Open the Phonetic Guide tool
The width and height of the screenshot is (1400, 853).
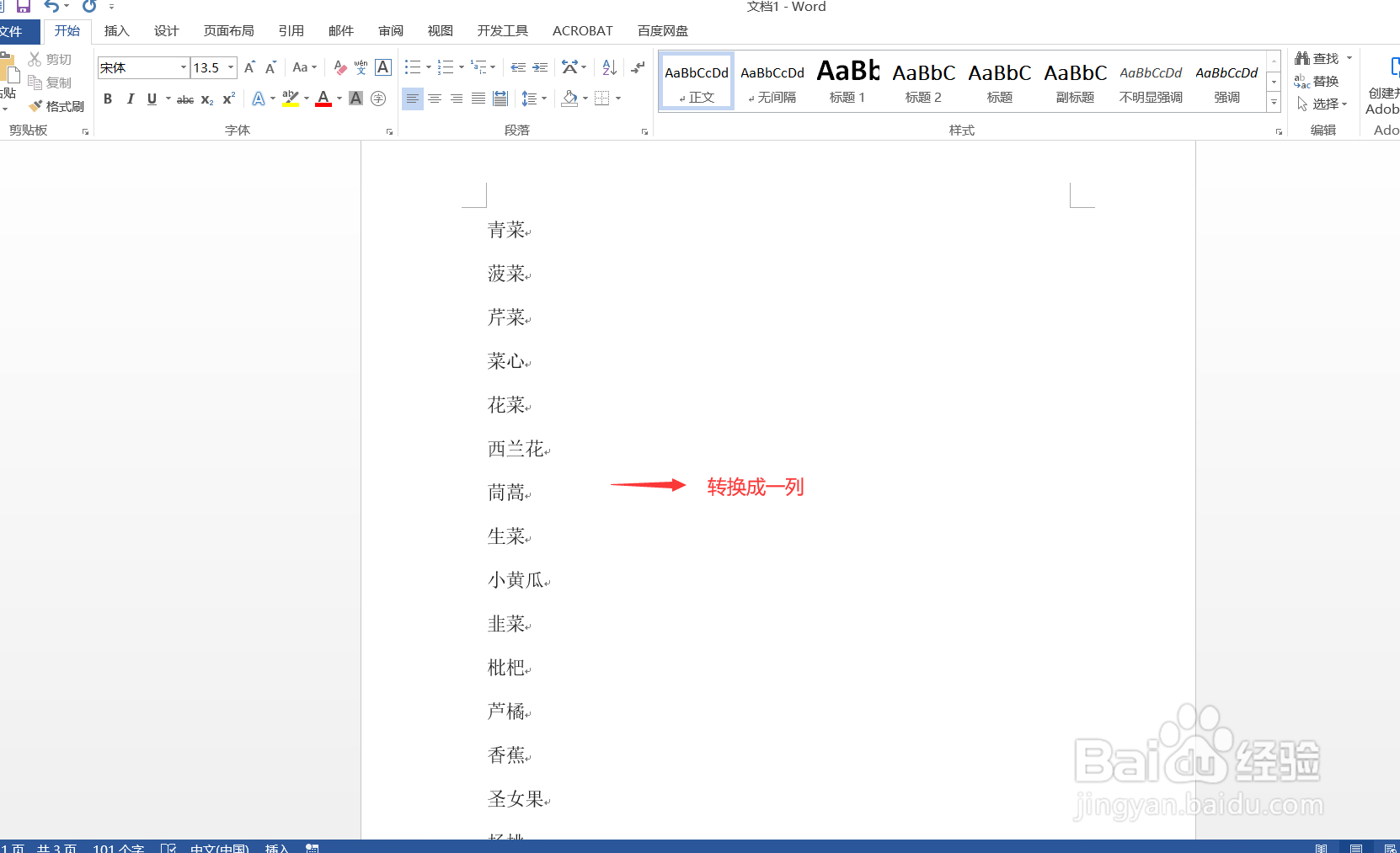coord(361,67)
